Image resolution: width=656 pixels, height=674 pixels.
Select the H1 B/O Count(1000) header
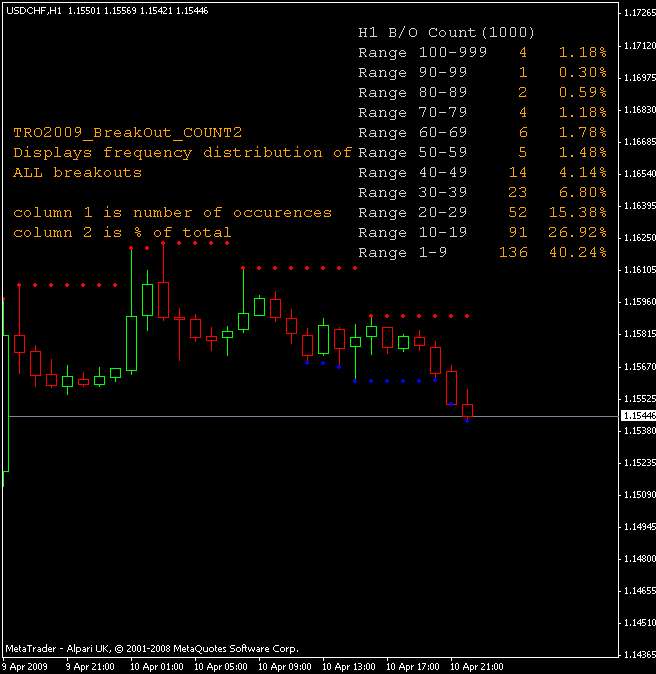click(x=446, y=32)
